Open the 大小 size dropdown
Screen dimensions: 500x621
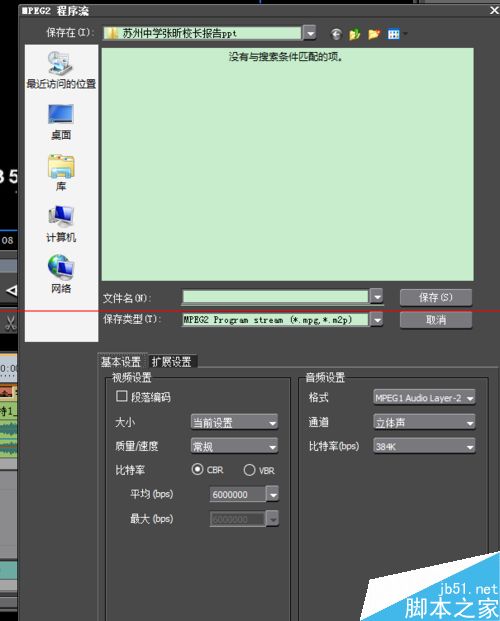point(234,422)
